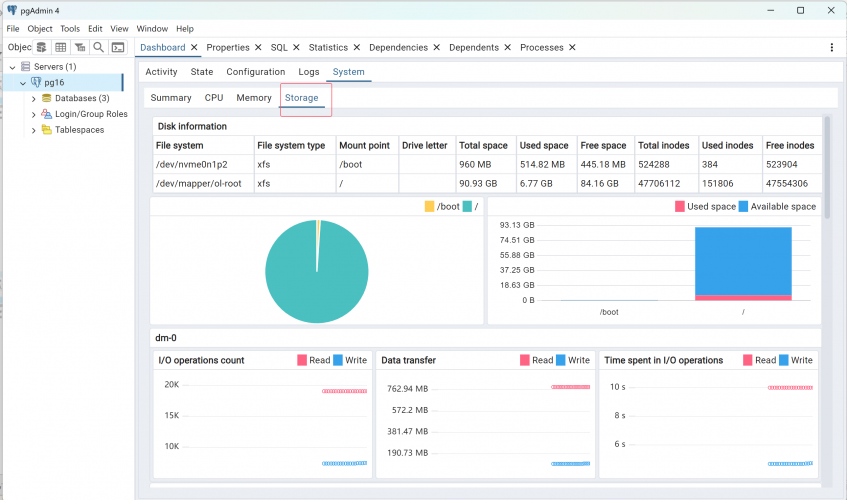This screenshot has width=847, height=500.
Task: Close the Statistics tab
Action: point(357,48)
